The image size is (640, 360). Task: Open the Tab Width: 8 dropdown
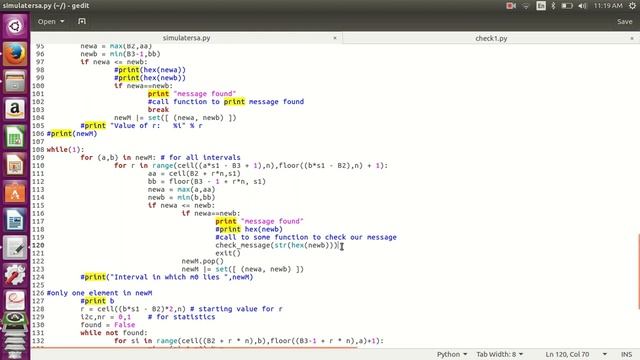pyautogui.click(x=500, y=354)
